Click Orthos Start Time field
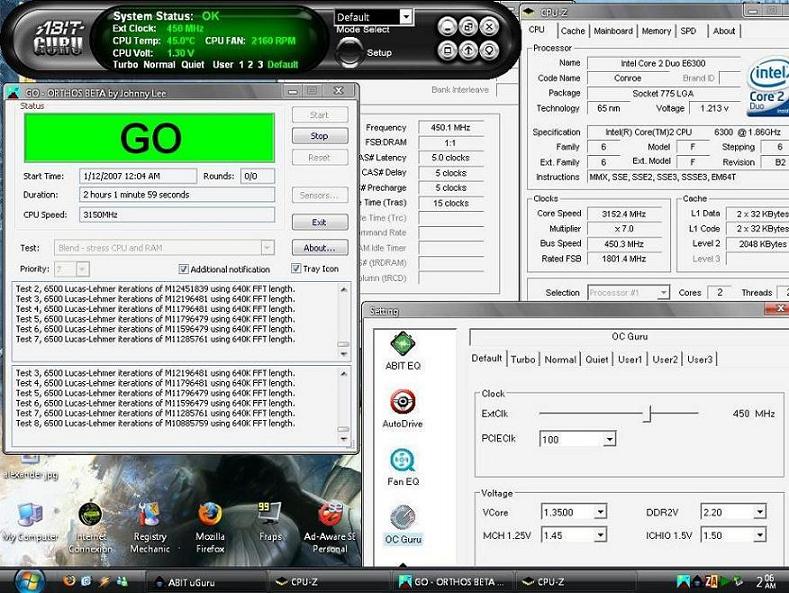The image size is (789, 593). click(x=138, y=176)
